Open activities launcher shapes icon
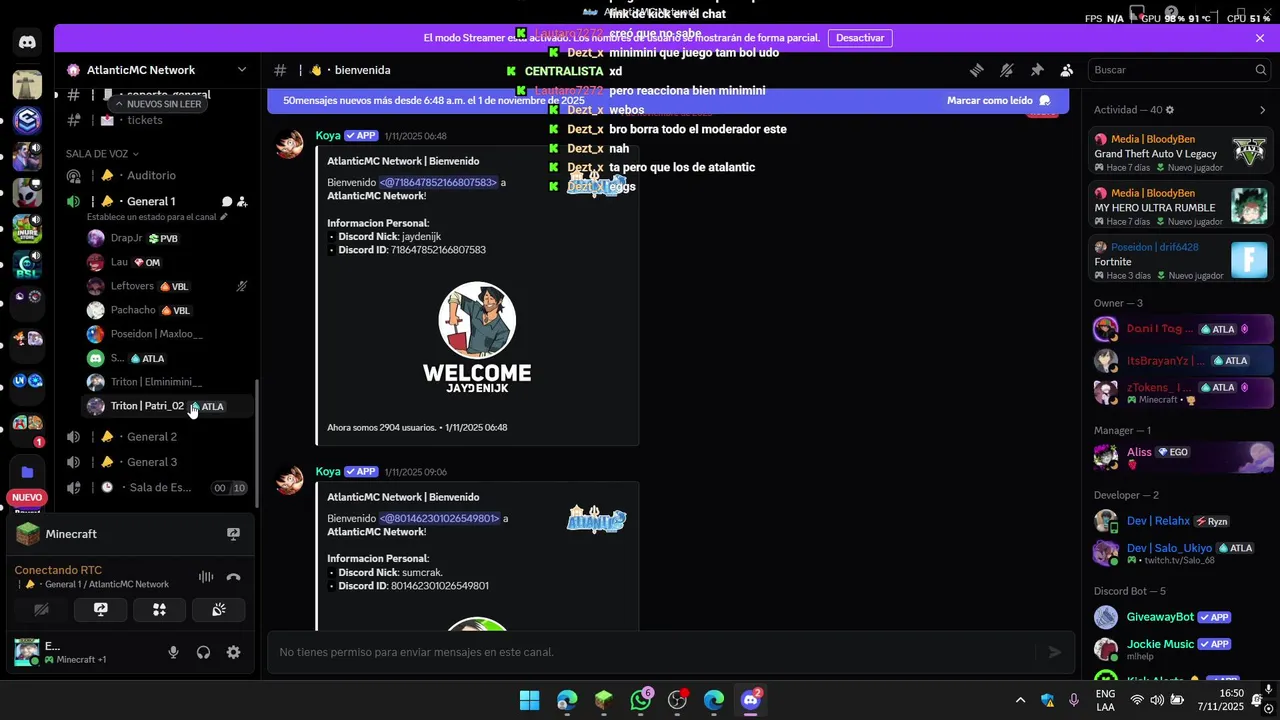This screenshot has width=1280, height=720. [x=159, y=610]
